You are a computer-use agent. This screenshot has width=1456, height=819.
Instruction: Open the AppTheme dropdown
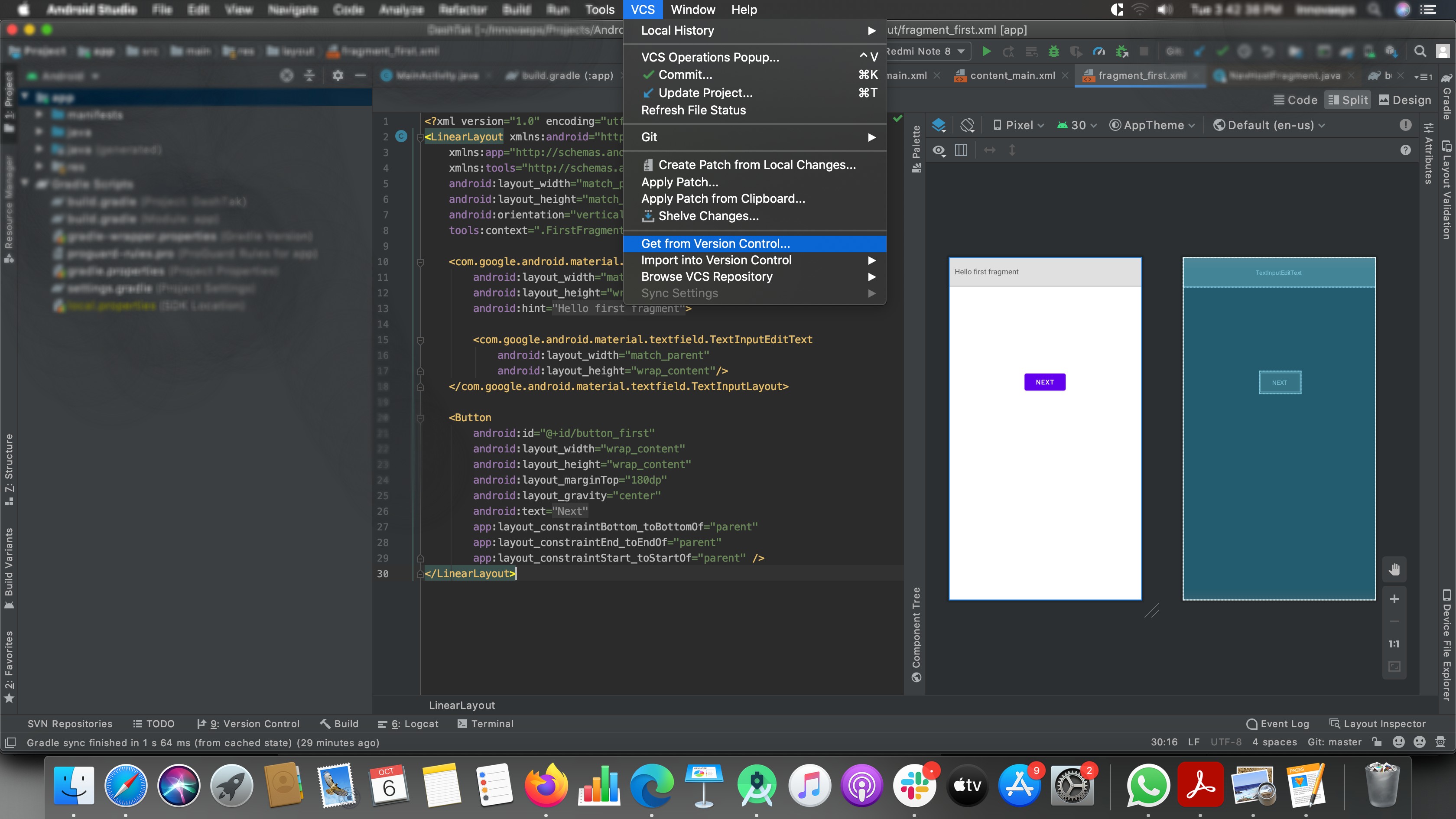pyautogui.click(x=1152, y=125)
